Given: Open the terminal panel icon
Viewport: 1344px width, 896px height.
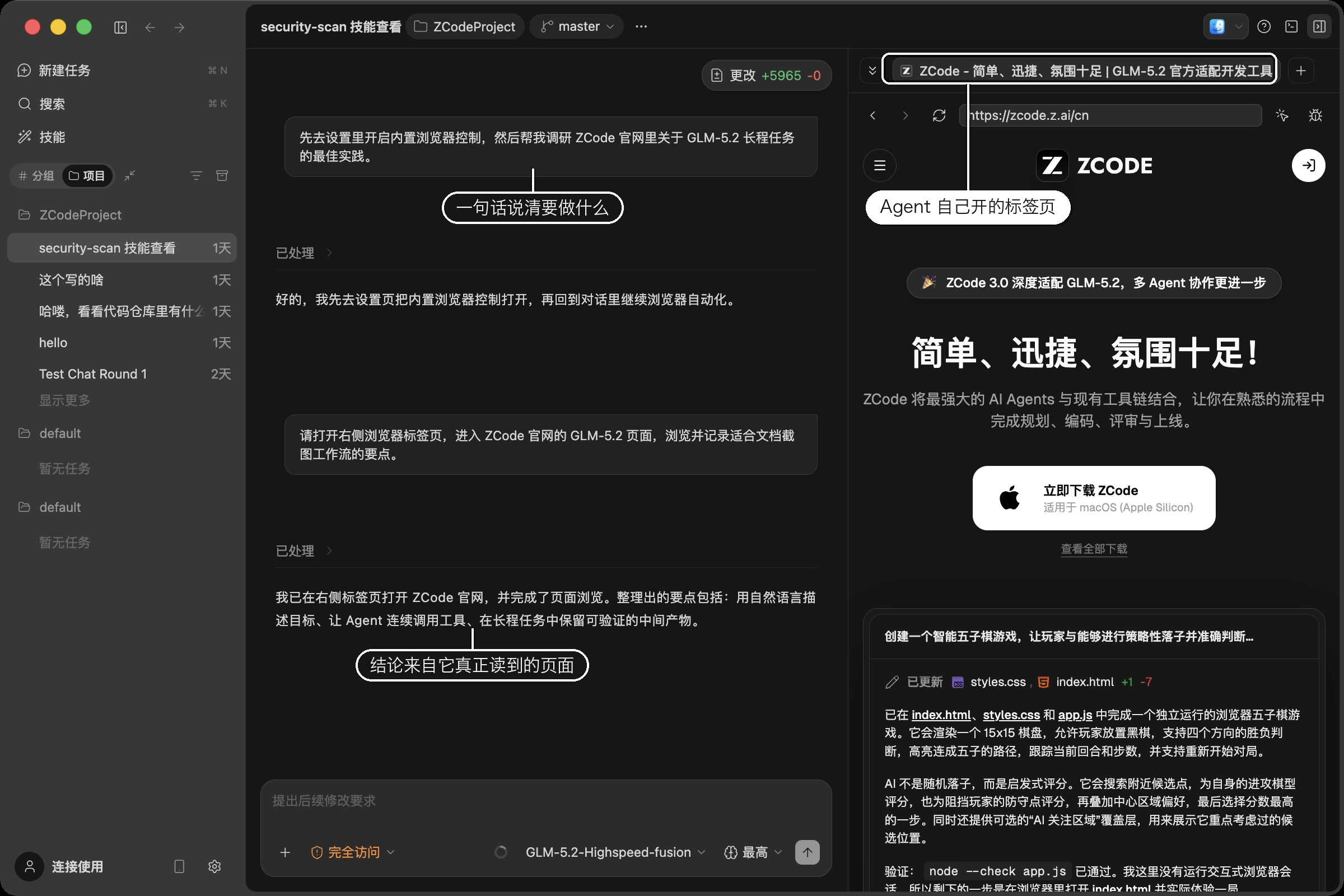Looking at the screenshot, I should tap(1291, 26).
